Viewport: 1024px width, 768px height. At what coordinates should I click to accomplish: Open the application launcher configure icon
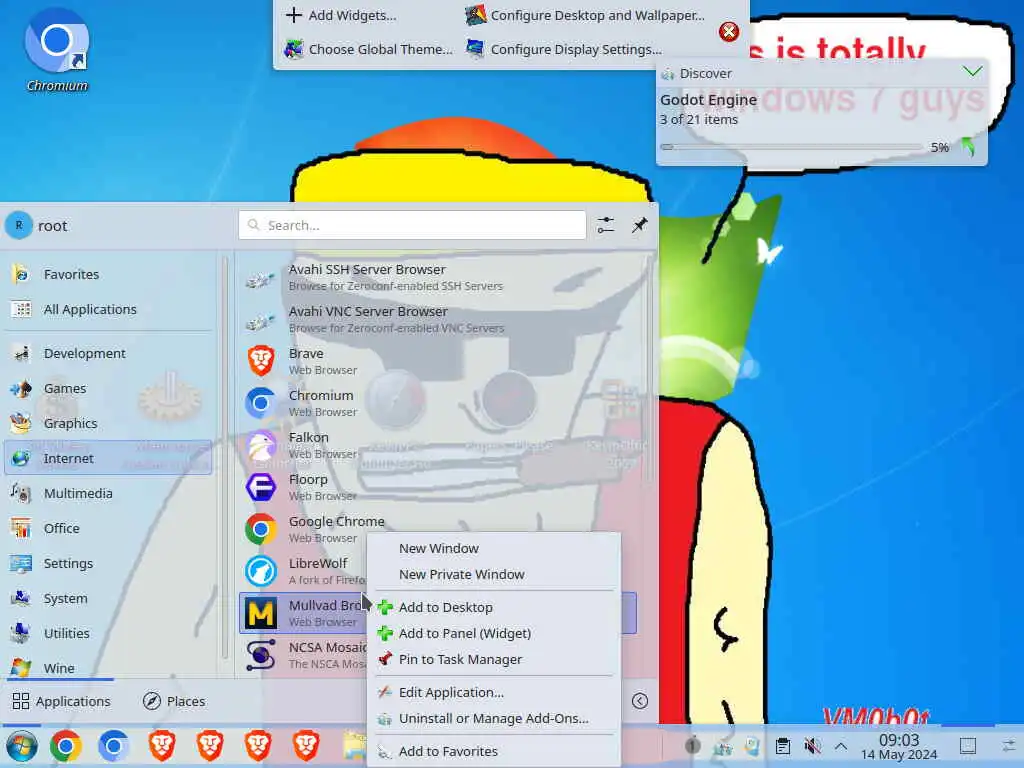point(605,225)
